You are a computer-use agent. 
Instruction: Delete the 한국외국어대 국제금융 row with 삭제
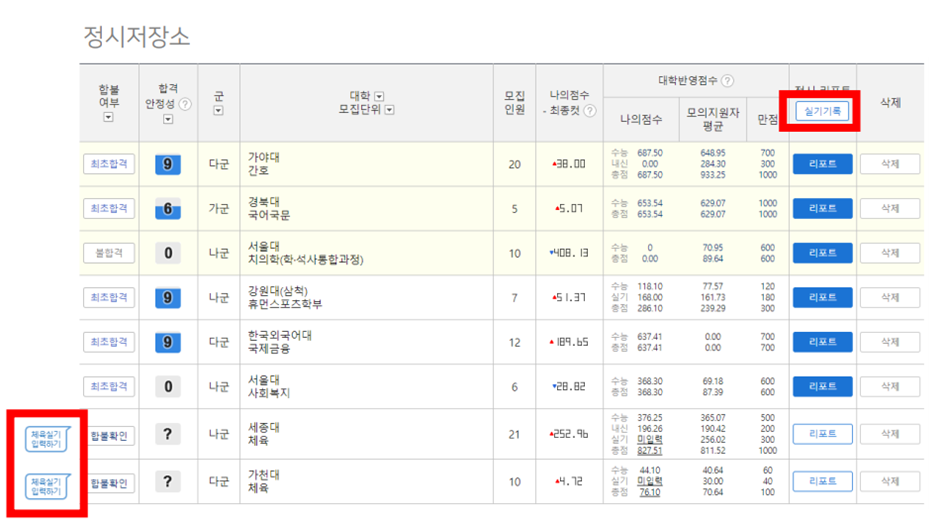(890, 342)
